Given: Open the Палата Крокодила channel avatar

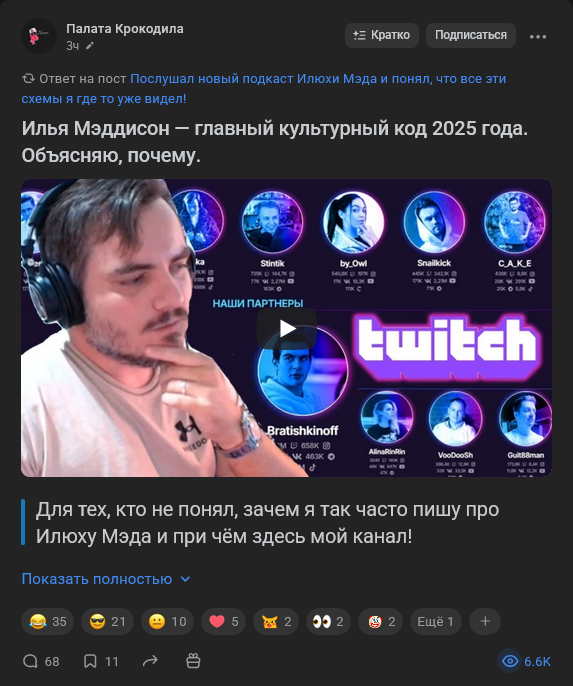Looking at the screenshot, I should 38,36.
